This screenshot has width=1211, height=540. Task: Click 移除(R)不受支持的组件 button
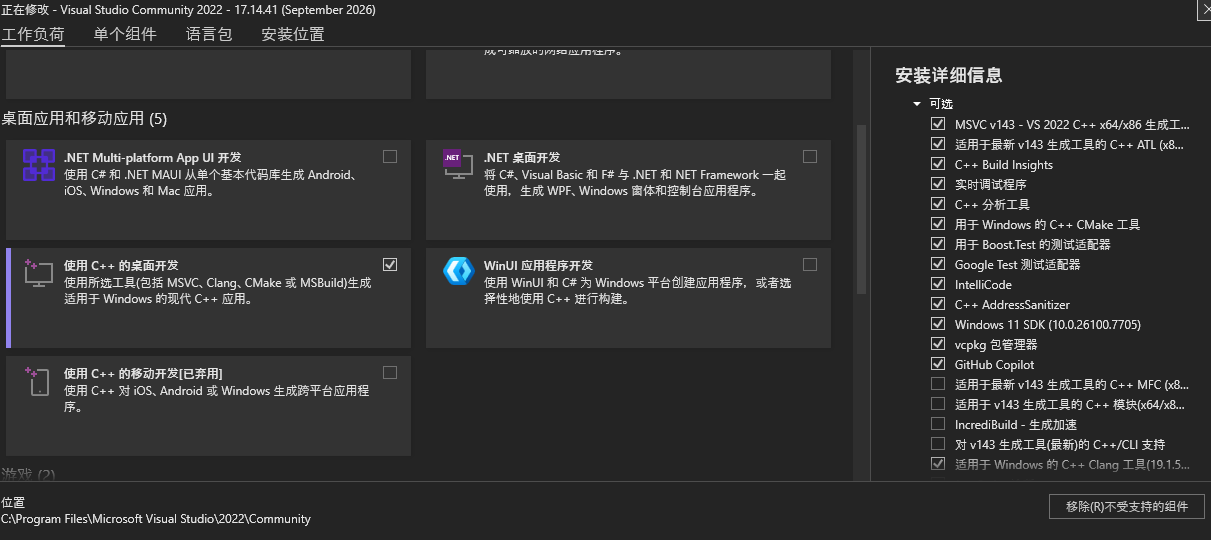pyautogui.click(x=1127, y=506)
